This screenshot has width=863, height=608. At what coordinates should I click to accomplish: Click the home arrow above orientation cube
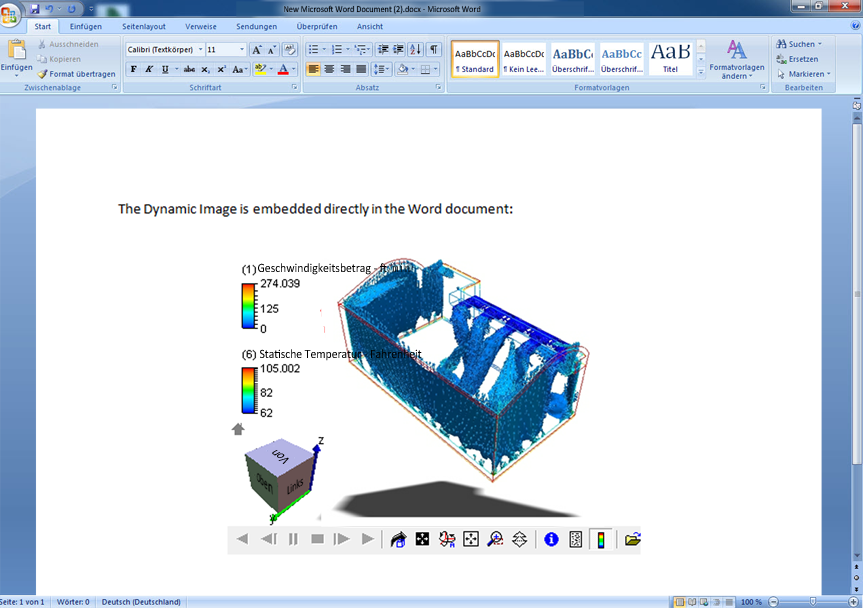(x=238, y=429)
